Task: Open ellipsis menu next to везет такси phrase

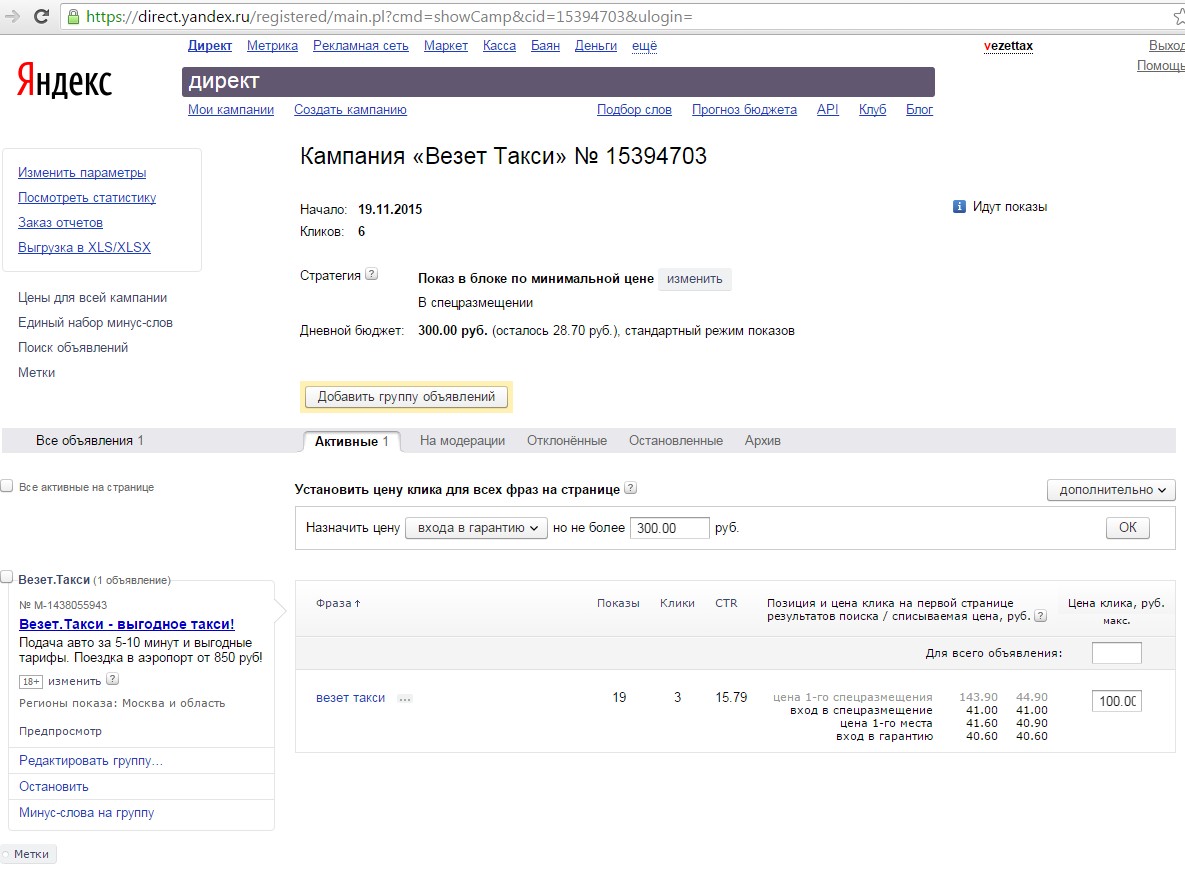Action: click(405, 699)
